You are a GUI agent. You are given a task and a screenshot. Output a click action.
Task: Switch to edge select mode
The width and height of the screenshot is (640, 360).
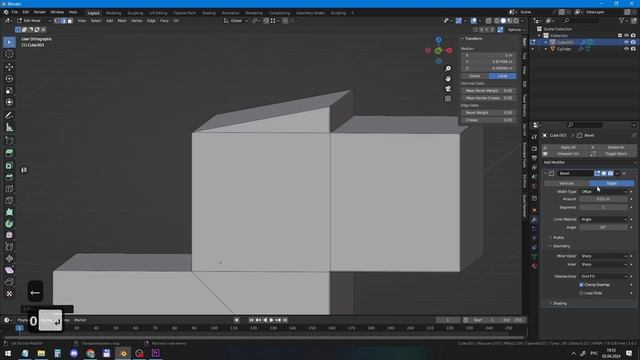click(x=63, y=20)
